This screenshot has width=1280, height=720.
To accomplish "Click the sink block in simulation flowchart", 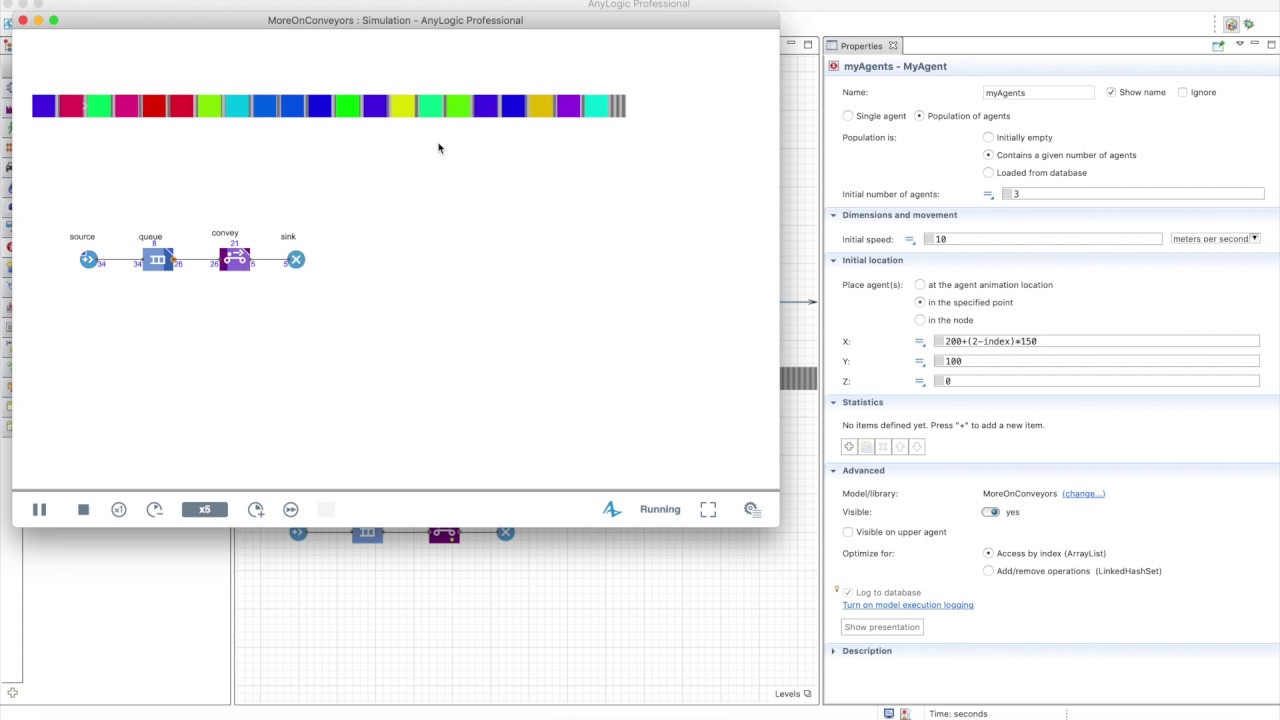I will [x=296, y=260].
